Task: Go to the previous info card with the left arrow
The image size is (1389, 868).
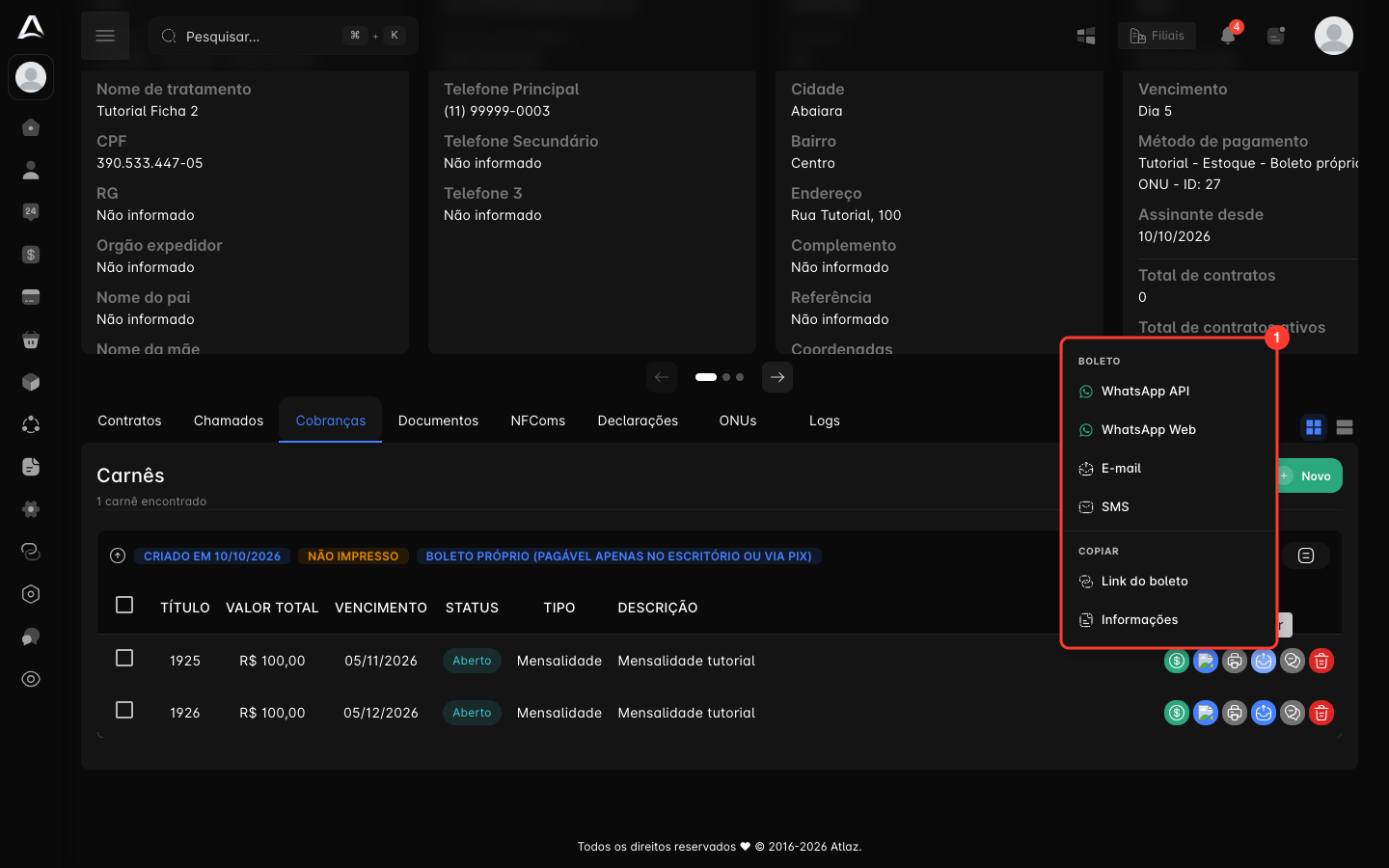Action: pos(662,377)
